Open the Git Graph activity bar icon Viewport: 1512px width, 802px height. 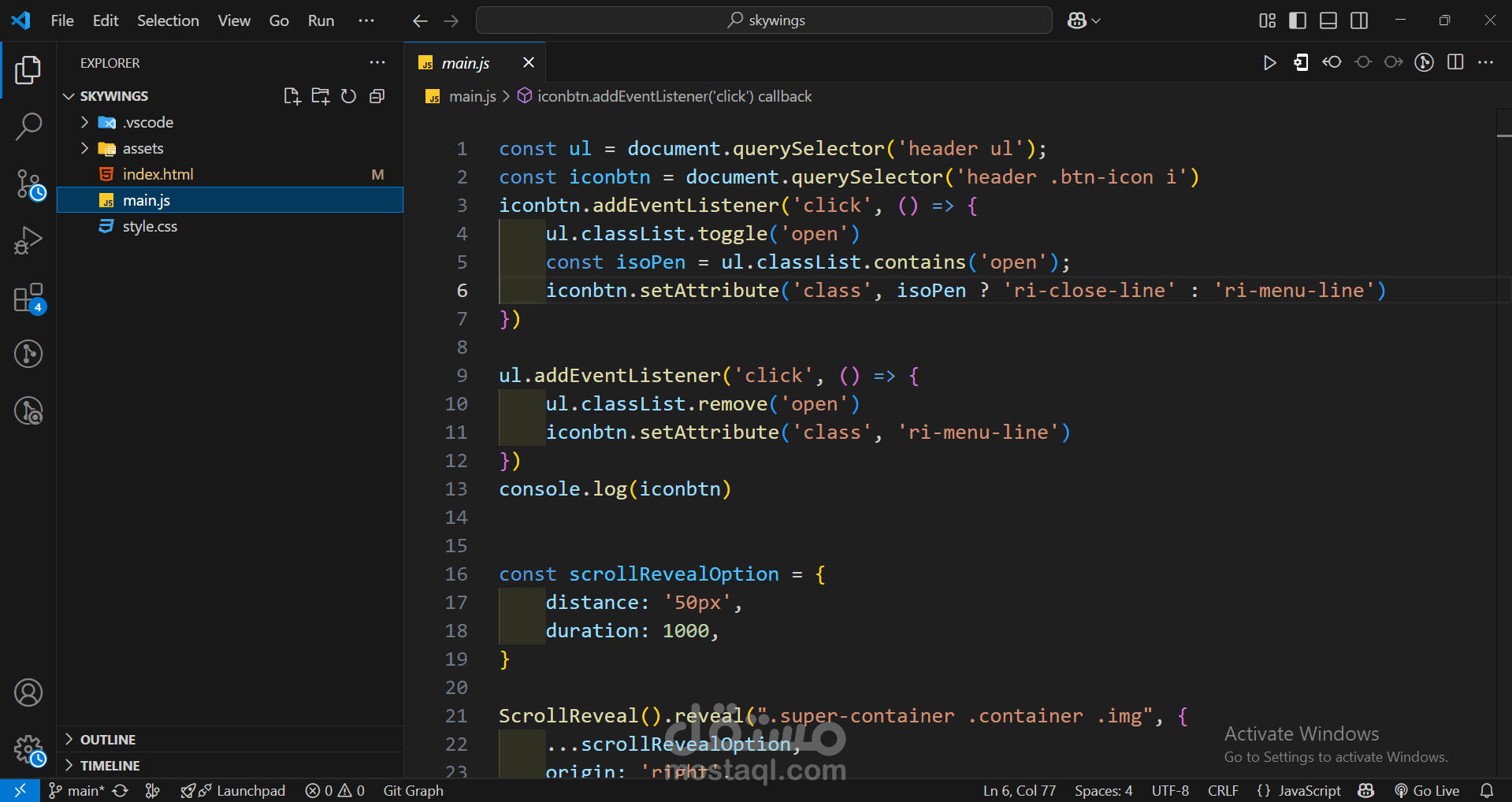(x=28, y=354)
